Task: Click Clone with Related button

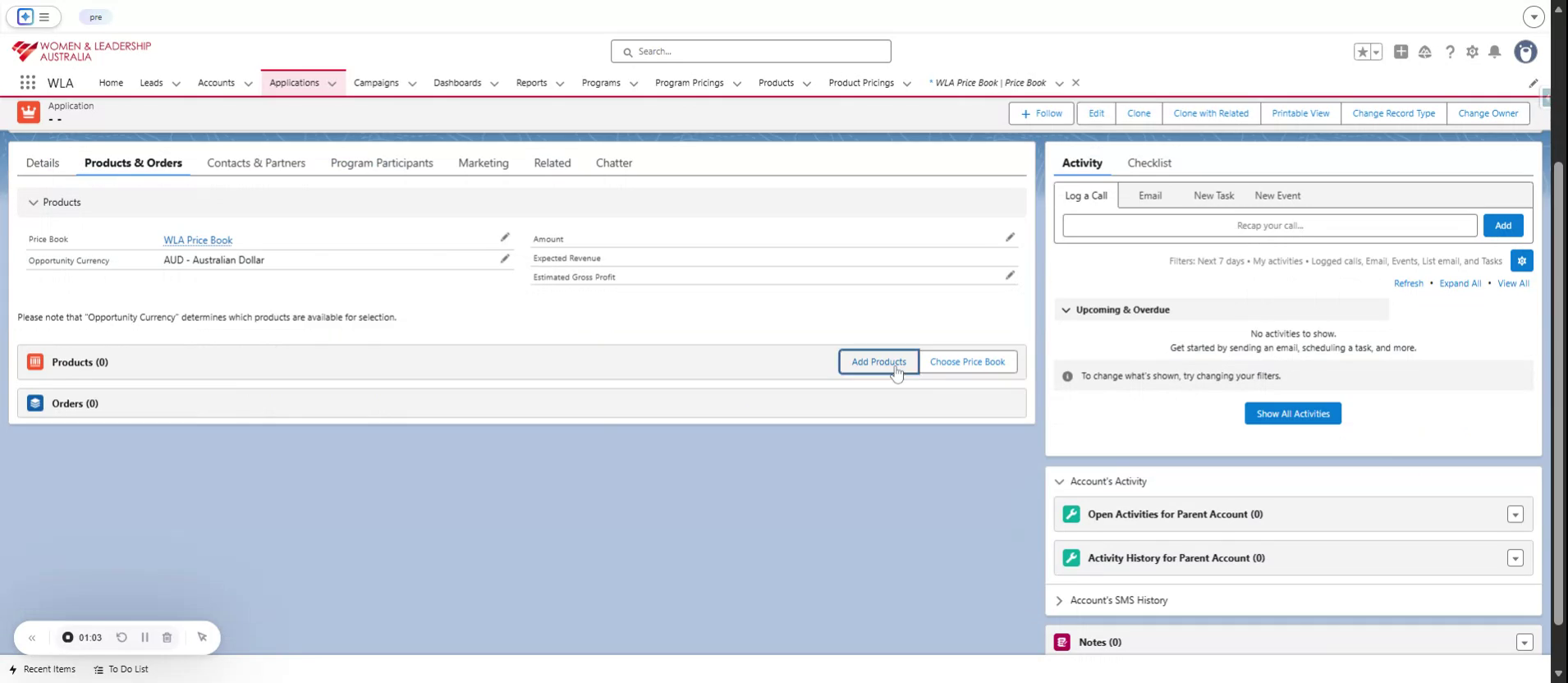Action: pos(1211,113)
